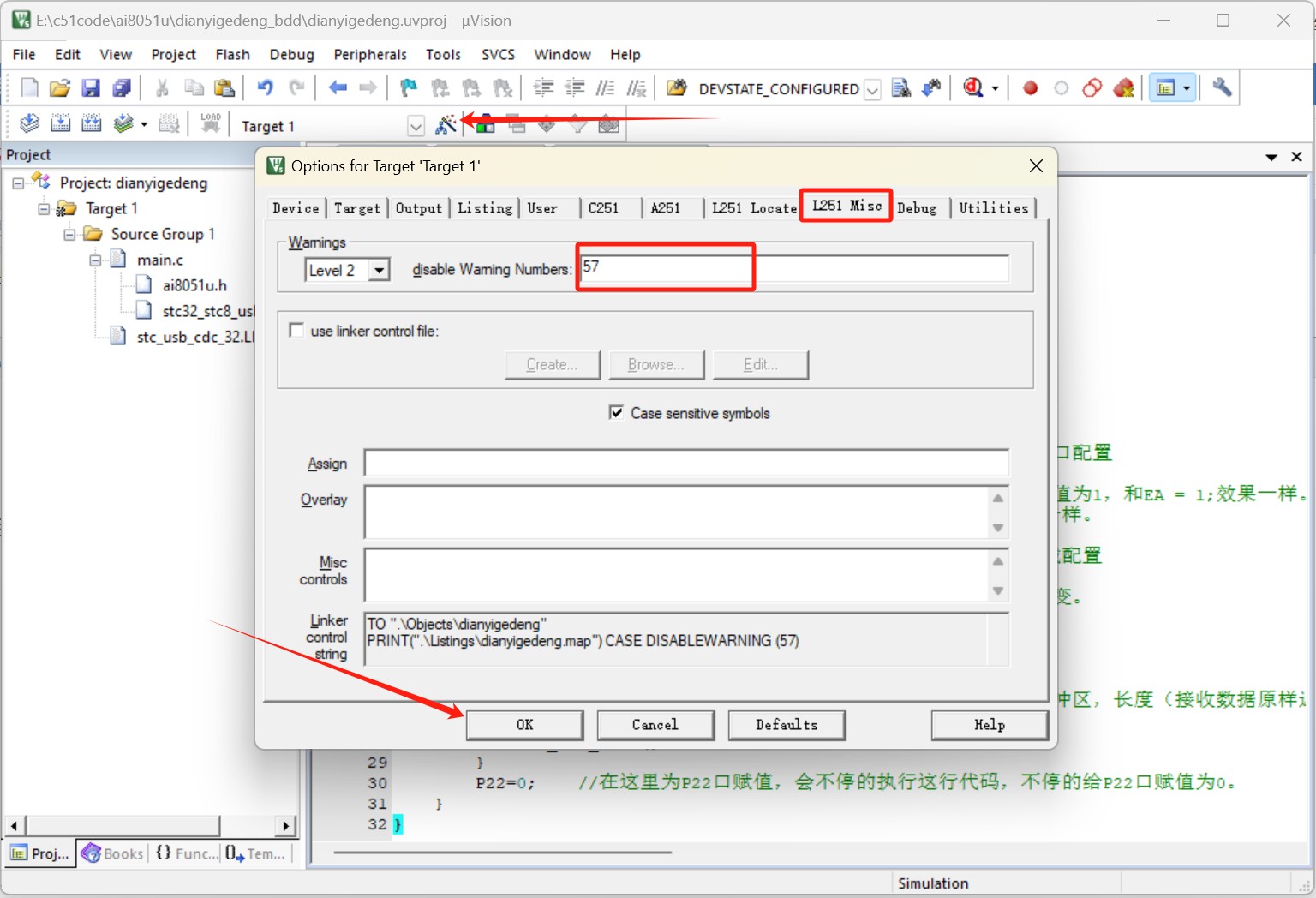The image size is (1316, 898).
Task: Click the Manage project items icon
Action: tap(485, 125)
